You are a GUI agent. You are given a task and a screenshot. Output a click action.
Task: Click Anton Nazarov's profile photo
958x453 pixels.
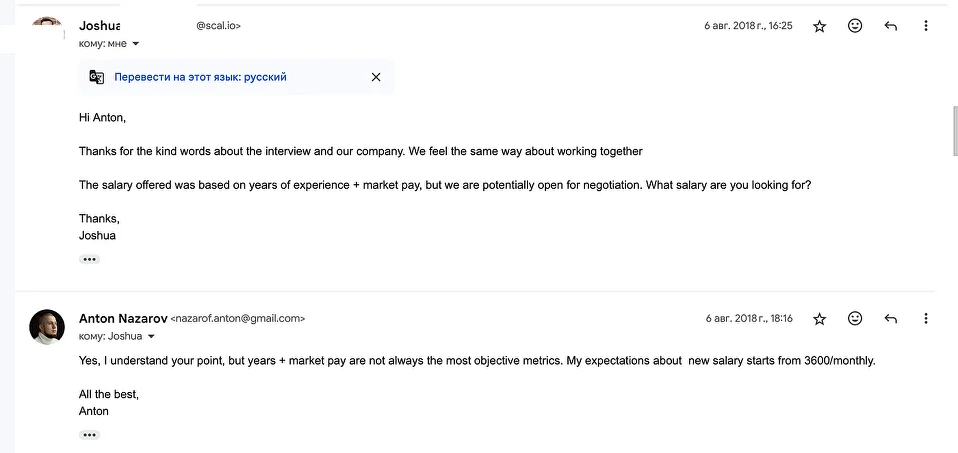[x=47, y=326]
